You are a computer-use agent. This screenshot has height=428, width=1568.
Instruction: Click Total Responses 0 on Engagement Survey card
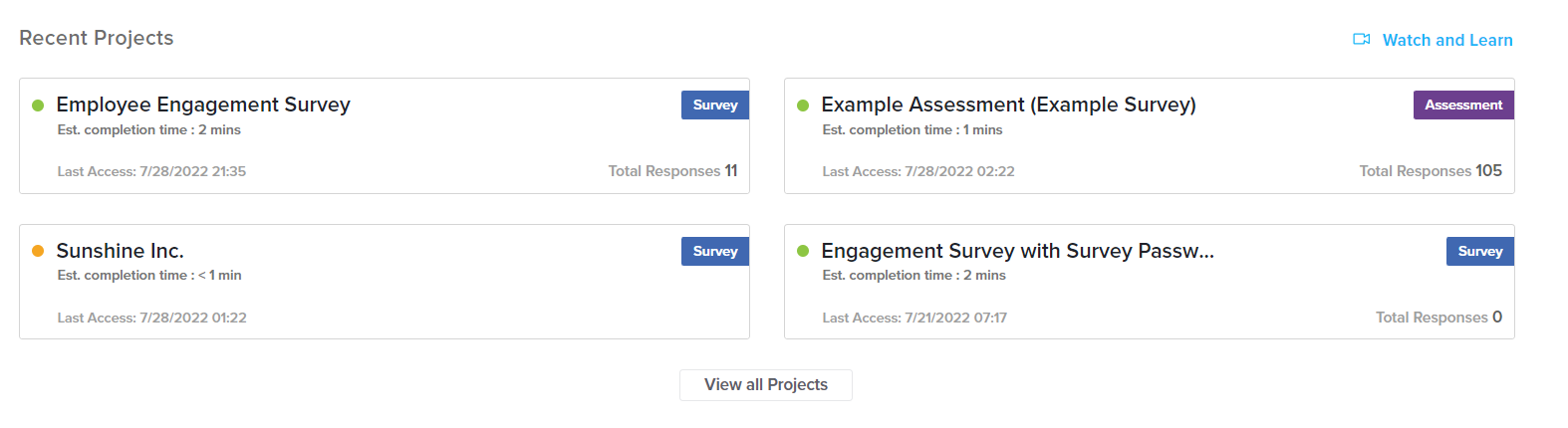(1438, 318)
